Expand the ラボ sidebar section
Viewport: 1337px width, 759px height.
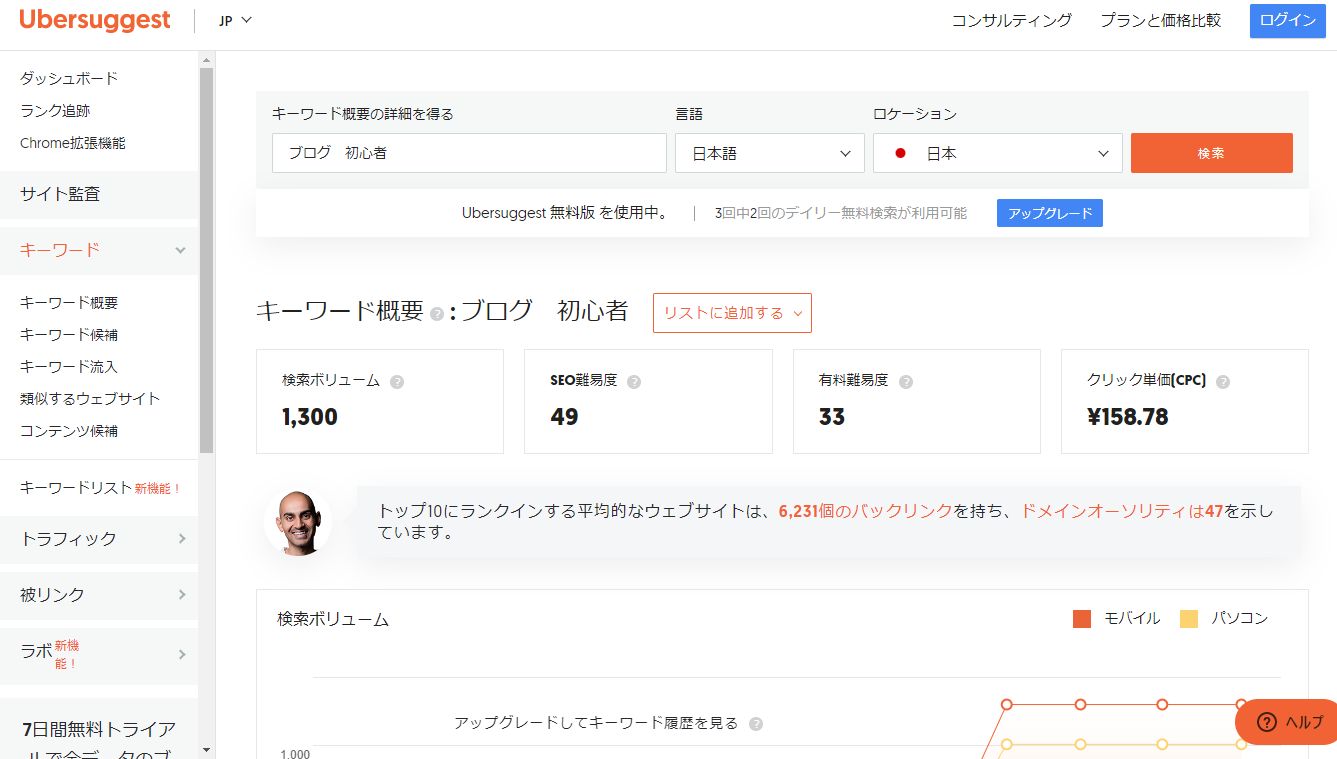[x=99, y=654]
